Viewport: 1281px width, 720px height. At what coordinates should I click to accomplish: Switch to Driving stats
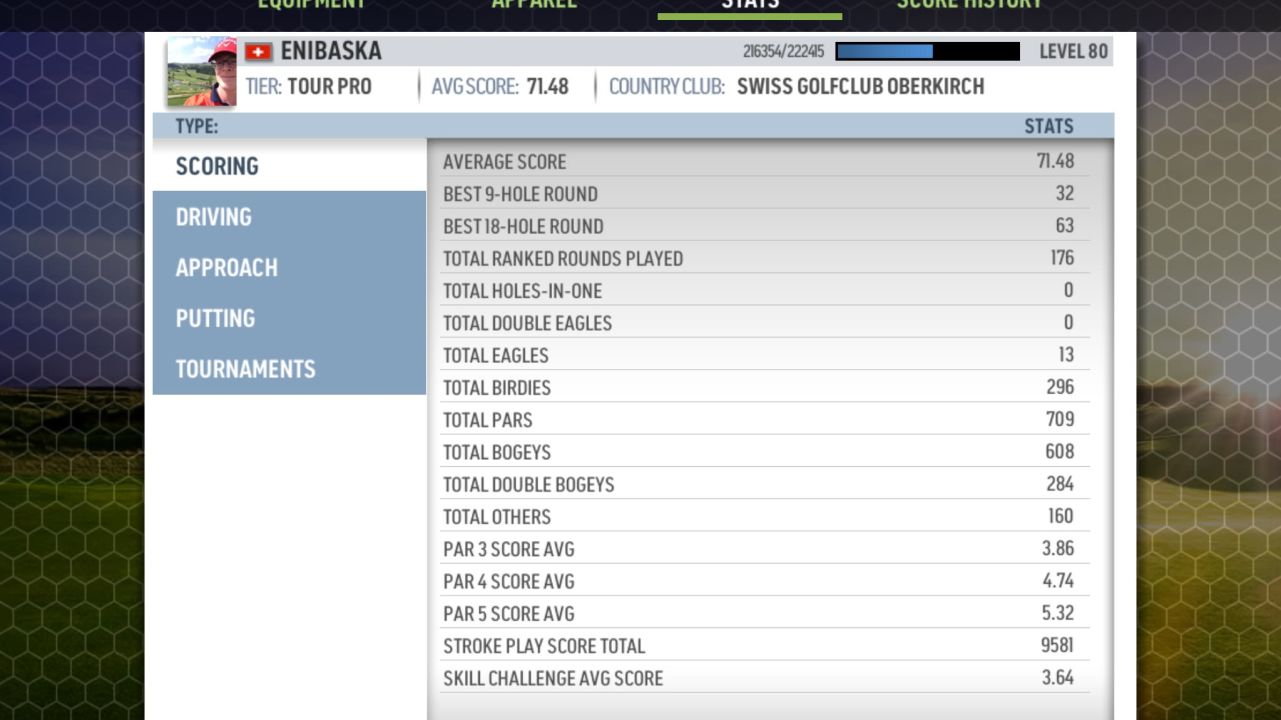289,217
